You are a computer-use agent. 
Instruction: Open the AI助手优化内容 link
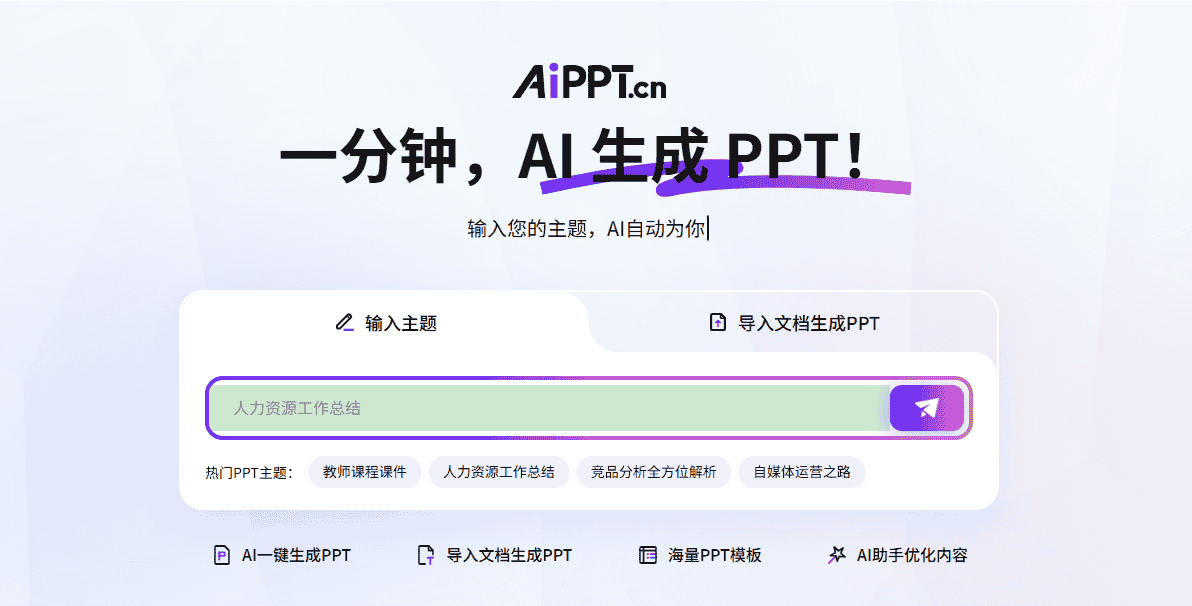pos(912,555)
